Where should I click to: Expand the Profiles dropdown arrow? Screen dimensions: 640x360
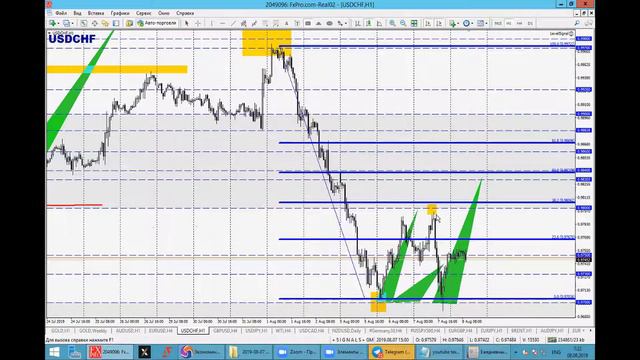(72, 23)
